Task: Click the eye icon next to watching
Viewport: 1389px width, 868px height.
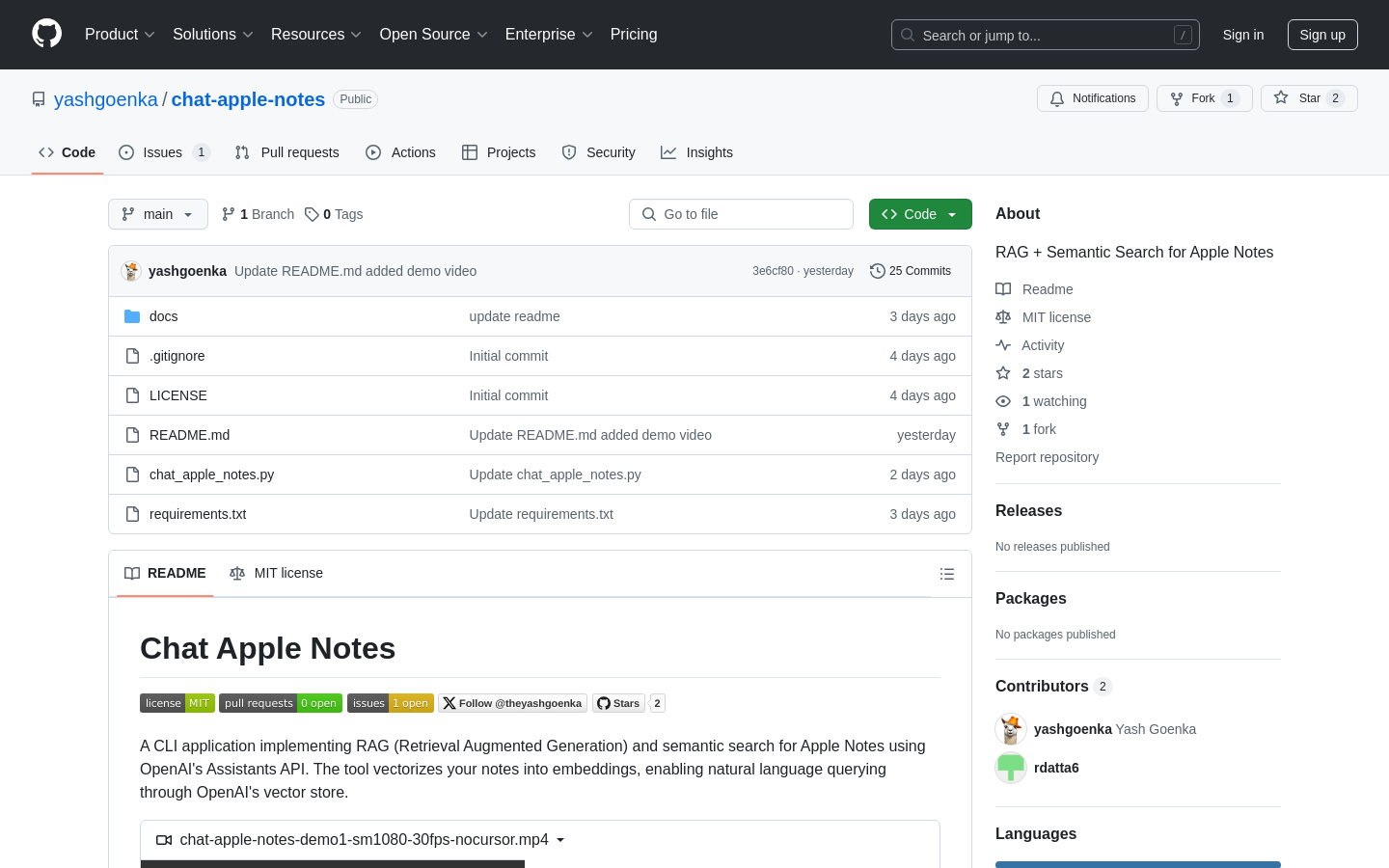Action: tap(1003, 401)
